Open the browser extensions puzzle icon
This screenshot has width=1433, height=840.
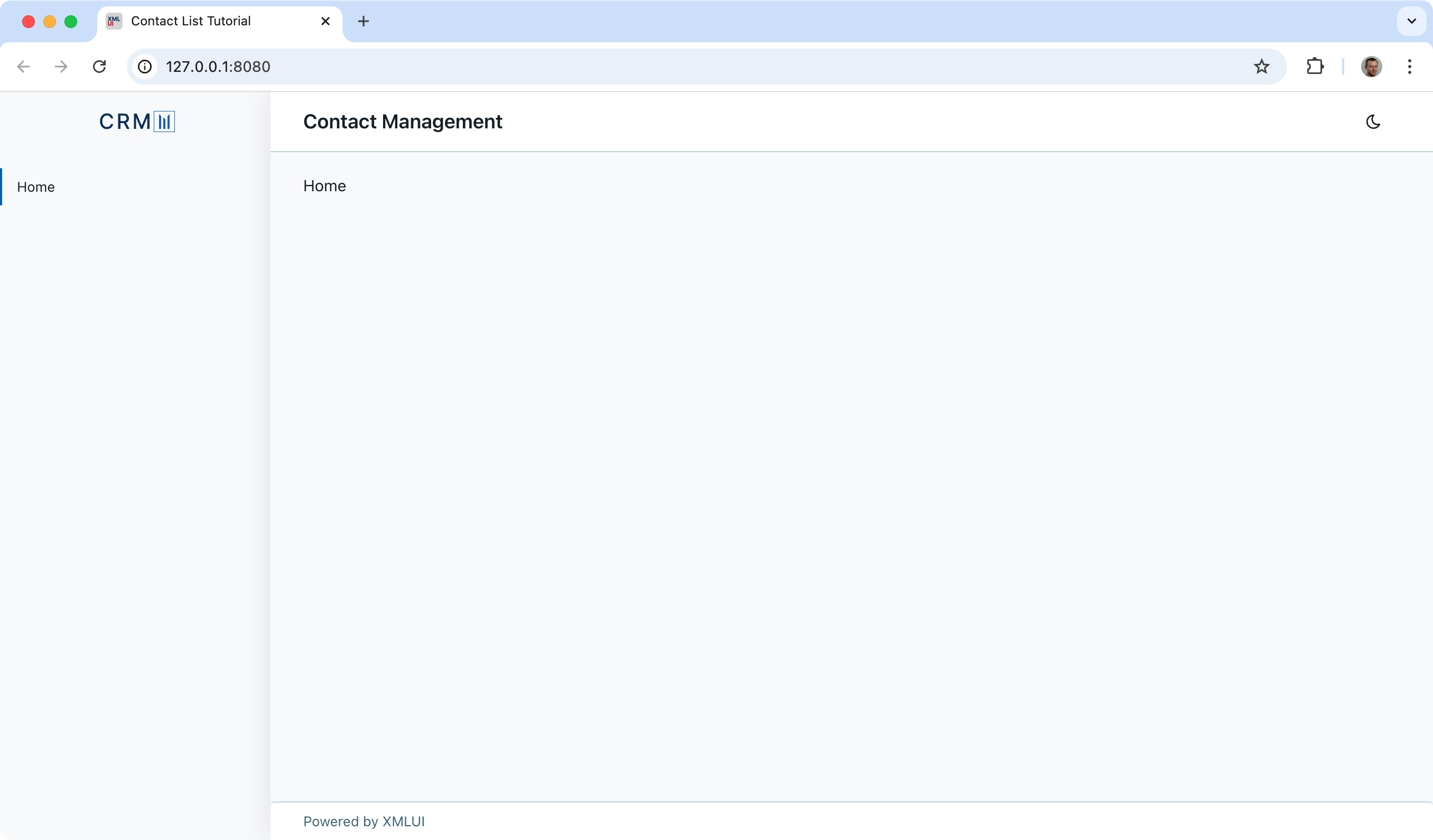point(1314,67)
